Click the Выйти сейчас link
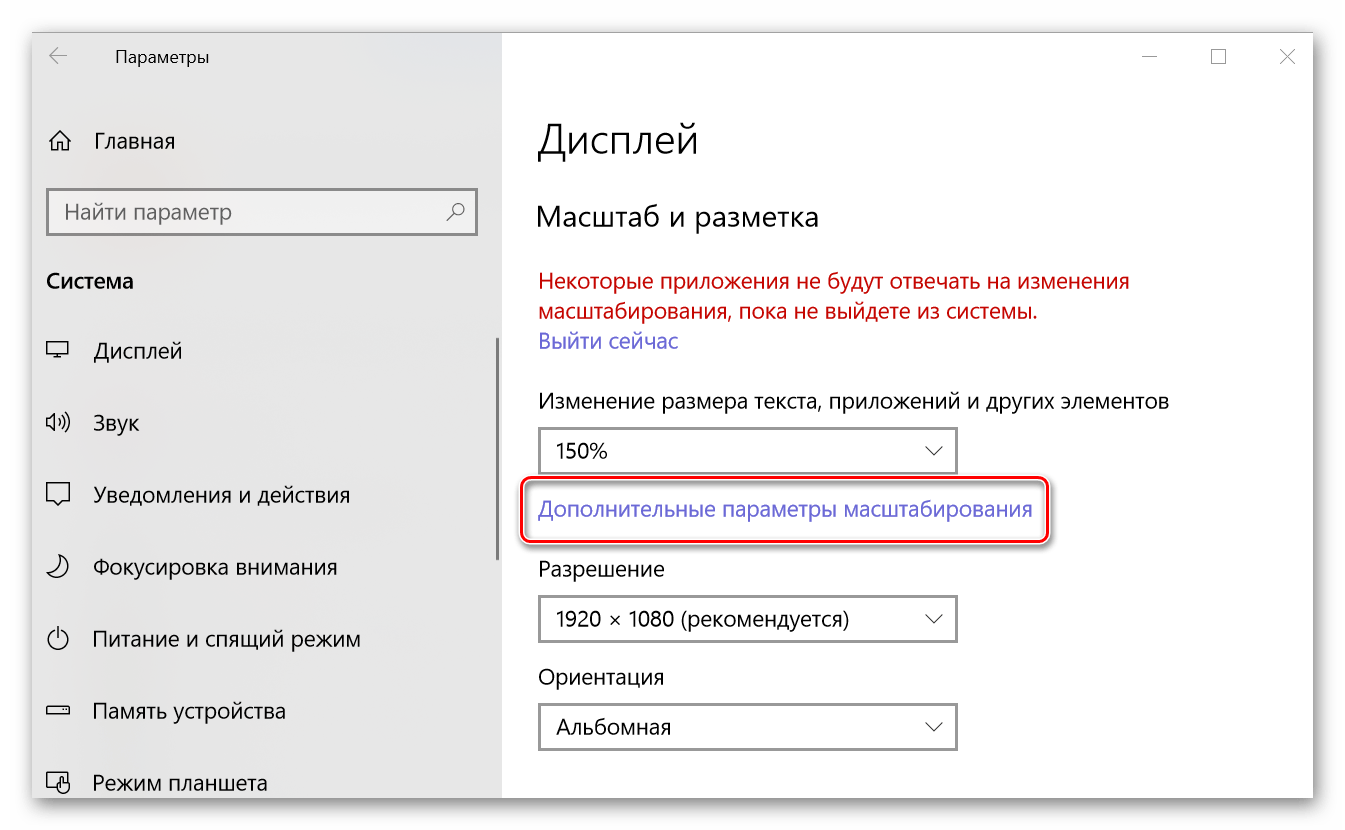The height and width of the screenshot is (830, 1345). pos(608,341)
